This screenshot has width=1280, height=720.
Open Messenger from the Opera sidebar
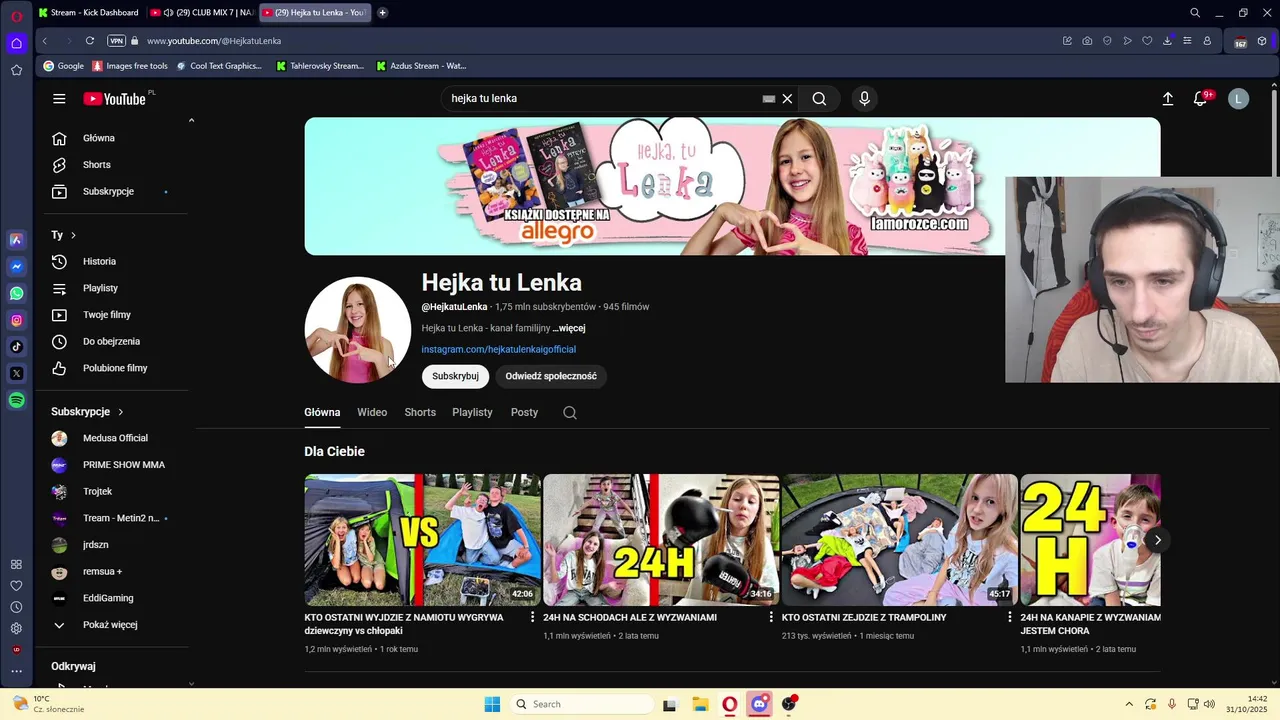tap(16, 266)
